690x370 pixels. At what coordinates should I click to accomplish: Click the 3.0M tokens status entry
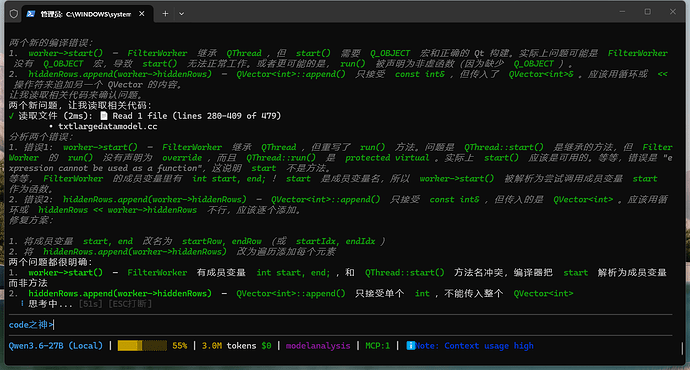point(229,346)
